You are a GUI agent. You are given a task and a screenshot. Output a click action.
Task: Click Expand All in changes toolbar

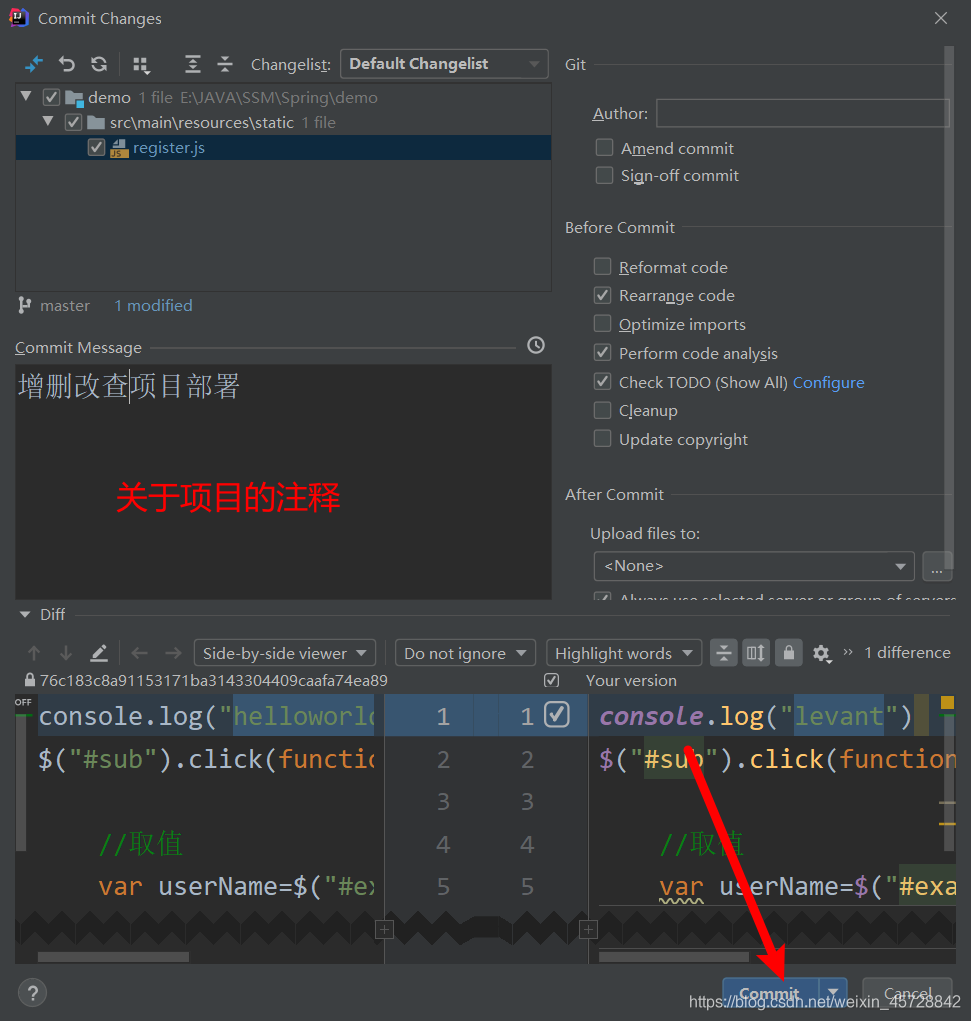coord(192,64)
